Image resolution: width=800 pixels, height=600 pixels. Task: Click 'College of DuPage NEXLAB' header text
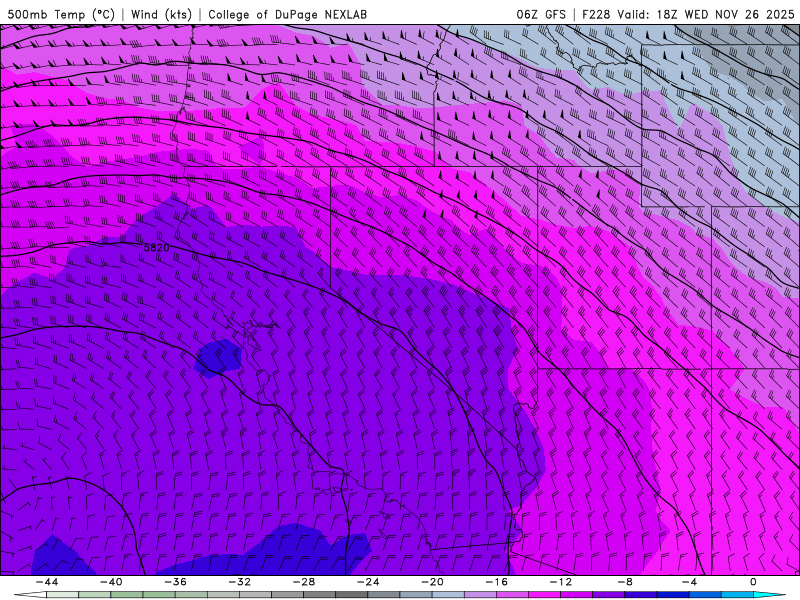[x=287, y=14]
